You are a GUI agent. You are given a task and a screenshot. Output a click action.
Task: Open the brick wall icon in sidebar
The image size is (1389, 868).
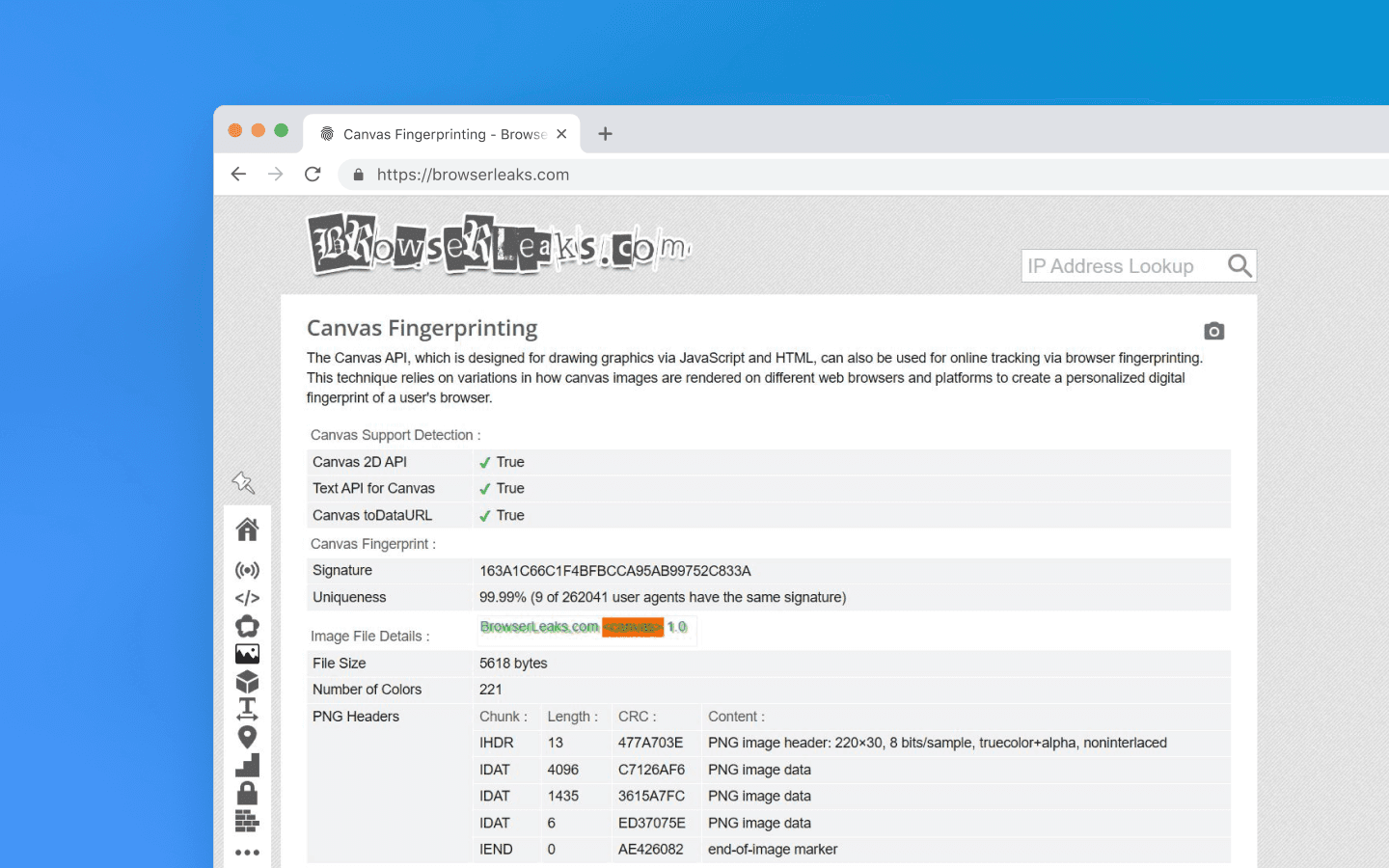247,821
